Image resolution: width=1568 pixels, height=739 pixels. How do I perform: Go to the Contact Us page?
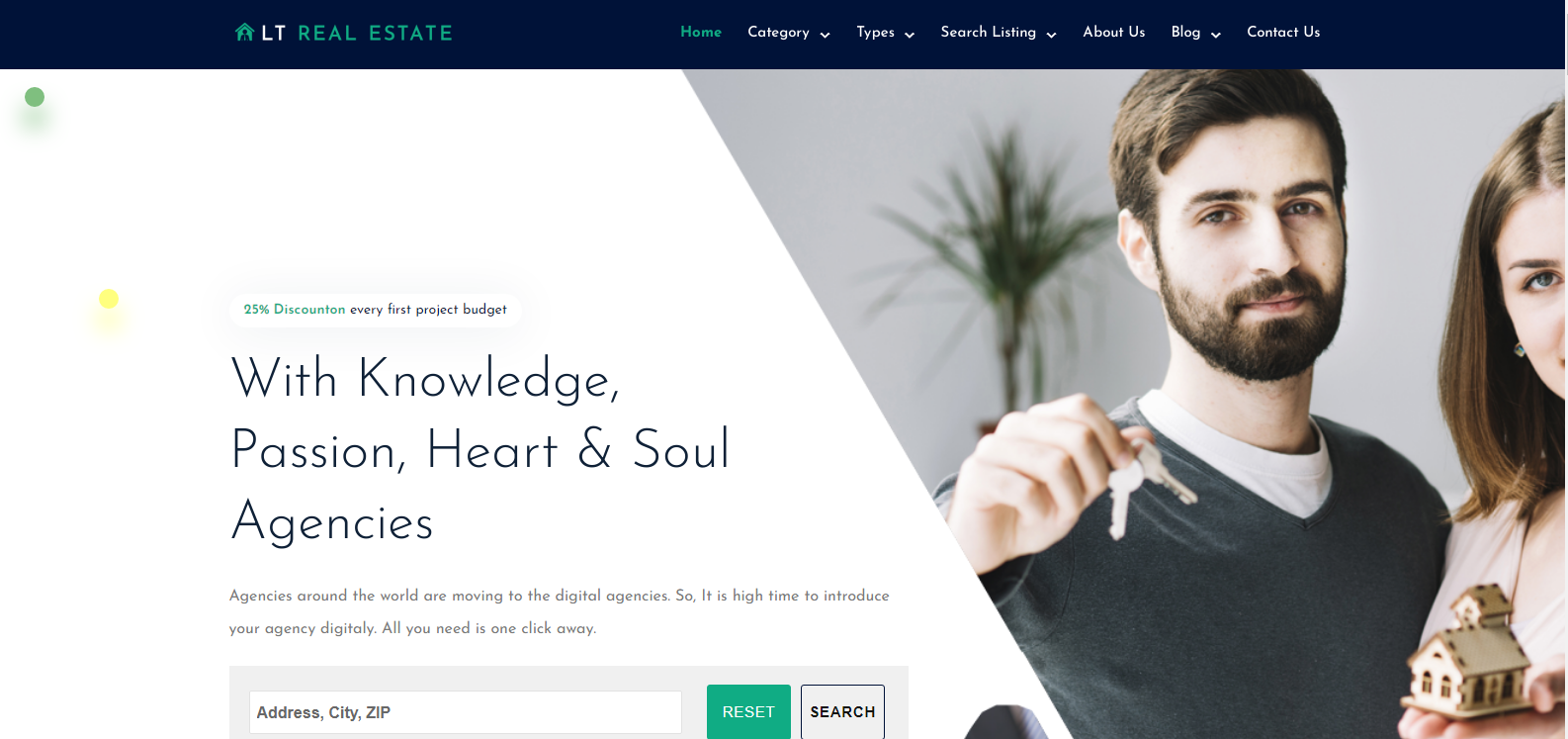tap(1283, 32)
